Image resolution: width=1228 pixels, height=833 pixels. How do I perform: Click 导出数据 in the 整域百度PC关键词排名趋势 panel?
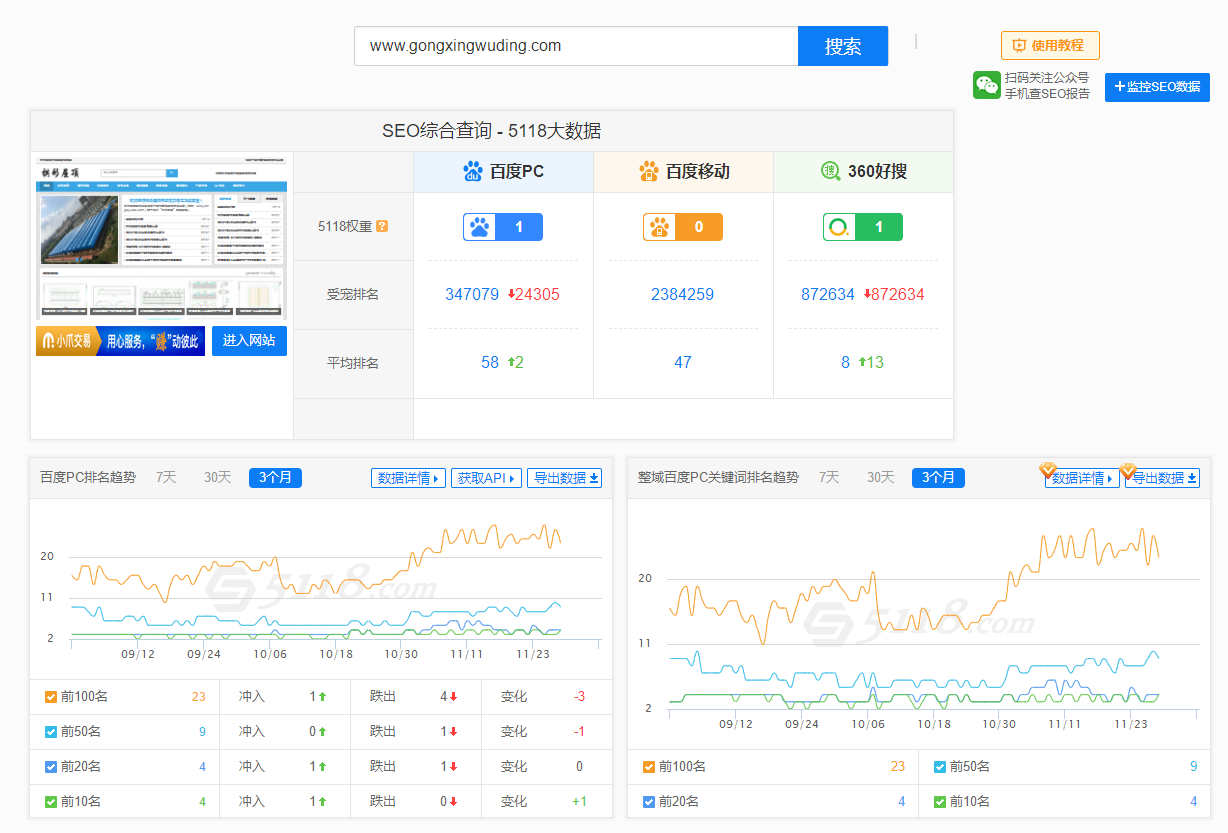pos(1162,478)
